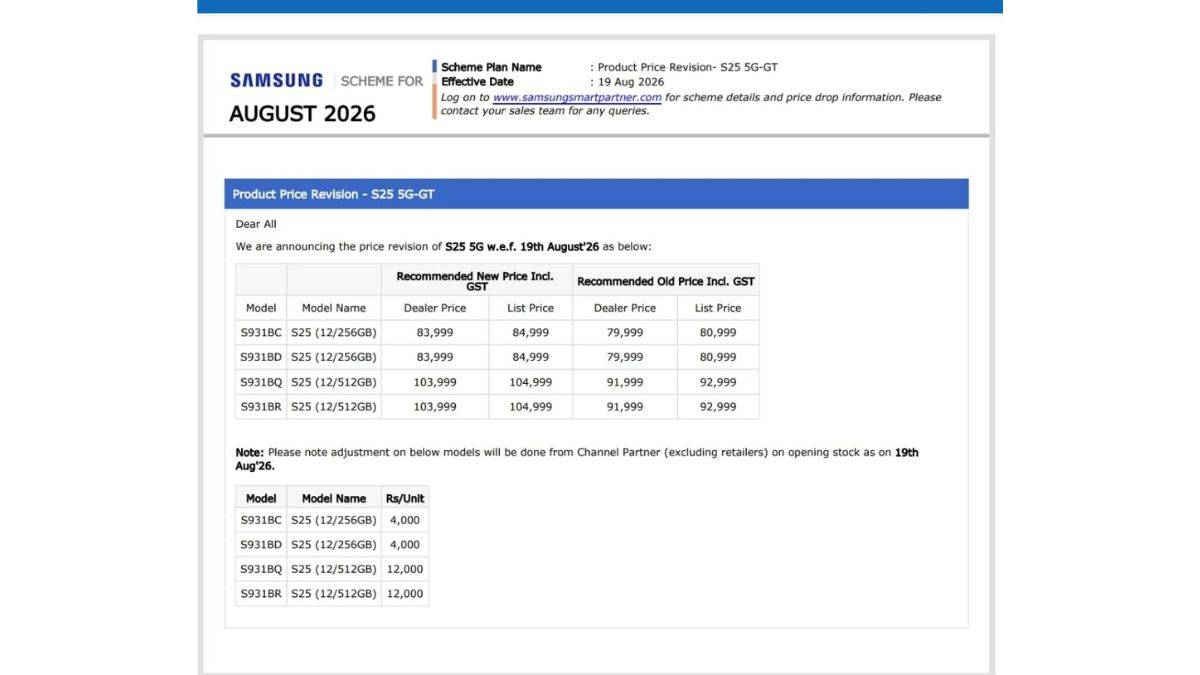Click the 'Model' header in the Rs/Unit table
The width and height of the screenshot is (1200, 675).
(261, 498)
